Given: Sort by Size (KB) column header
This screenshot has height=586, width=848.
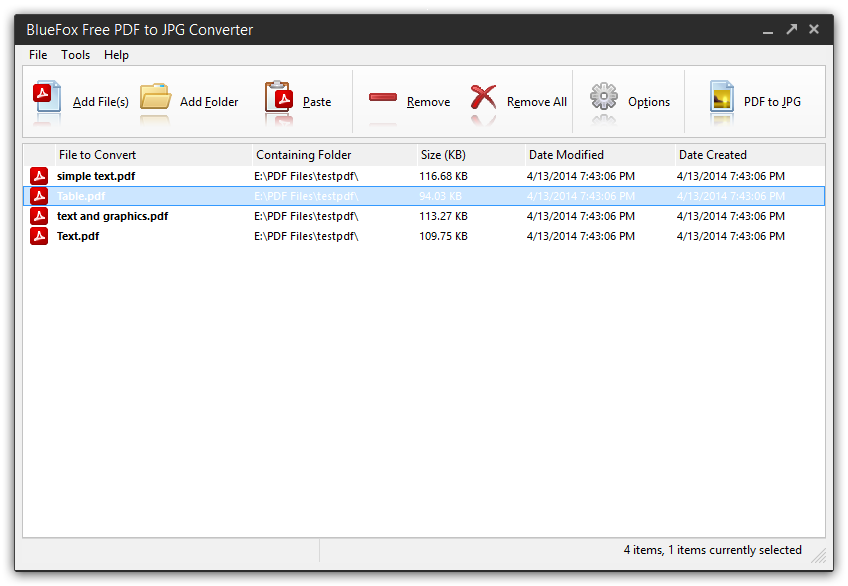Looking at the screenshot, I should click(x=471, y=155).
